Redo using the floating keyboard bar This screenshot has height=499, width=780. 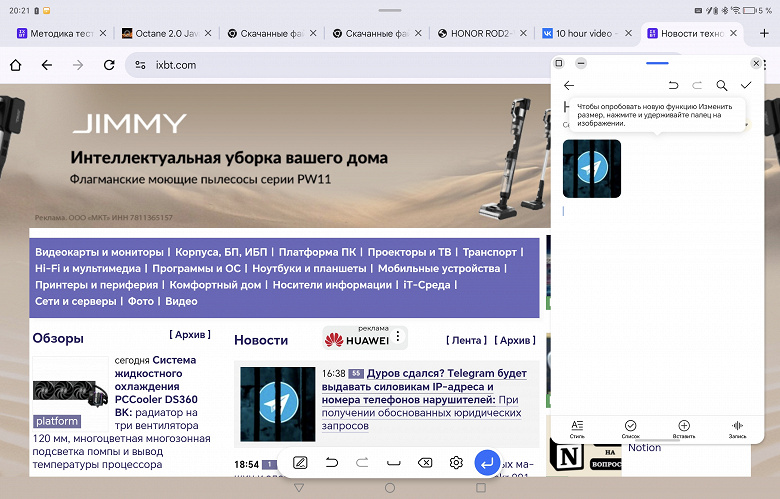362,463
